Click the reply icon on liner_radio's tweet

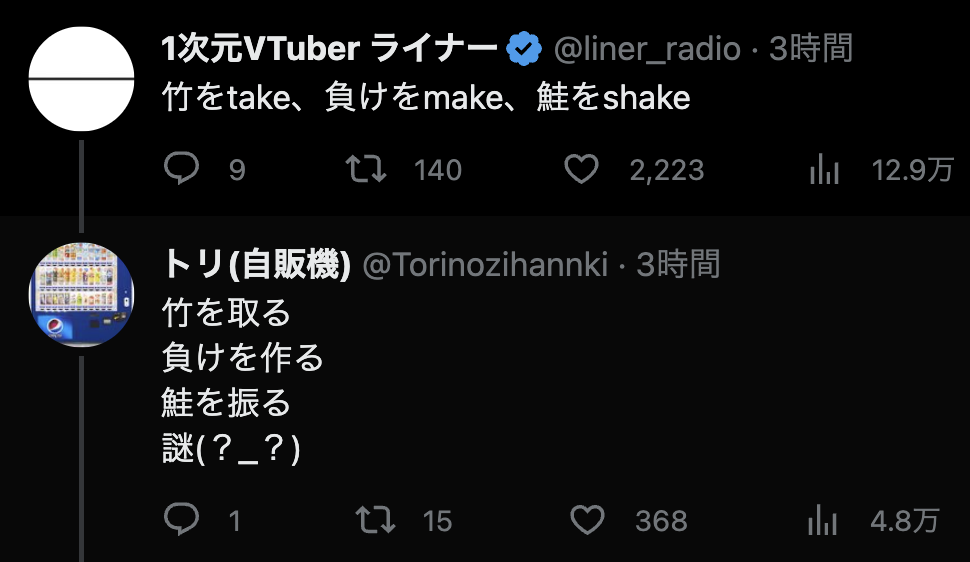coord(181,168)
